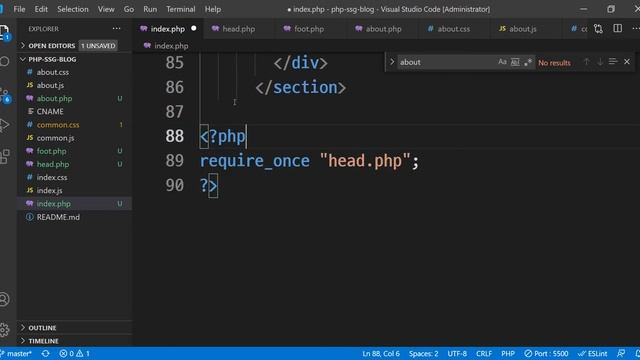The image size is (640, 360).
Task: Click Spaces: 2 indentation setting
Action: click(423, 353)
